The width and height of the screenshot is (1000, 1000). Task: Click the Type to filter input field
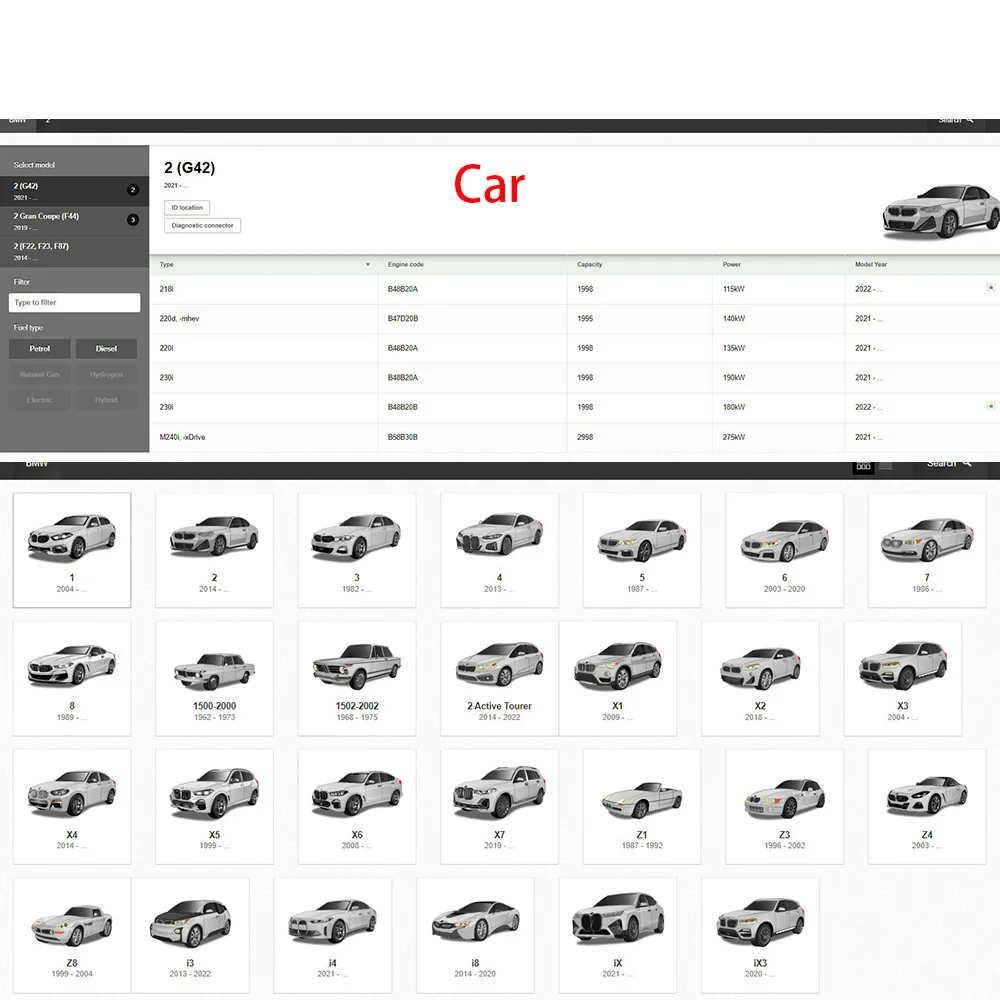(75, 302)
